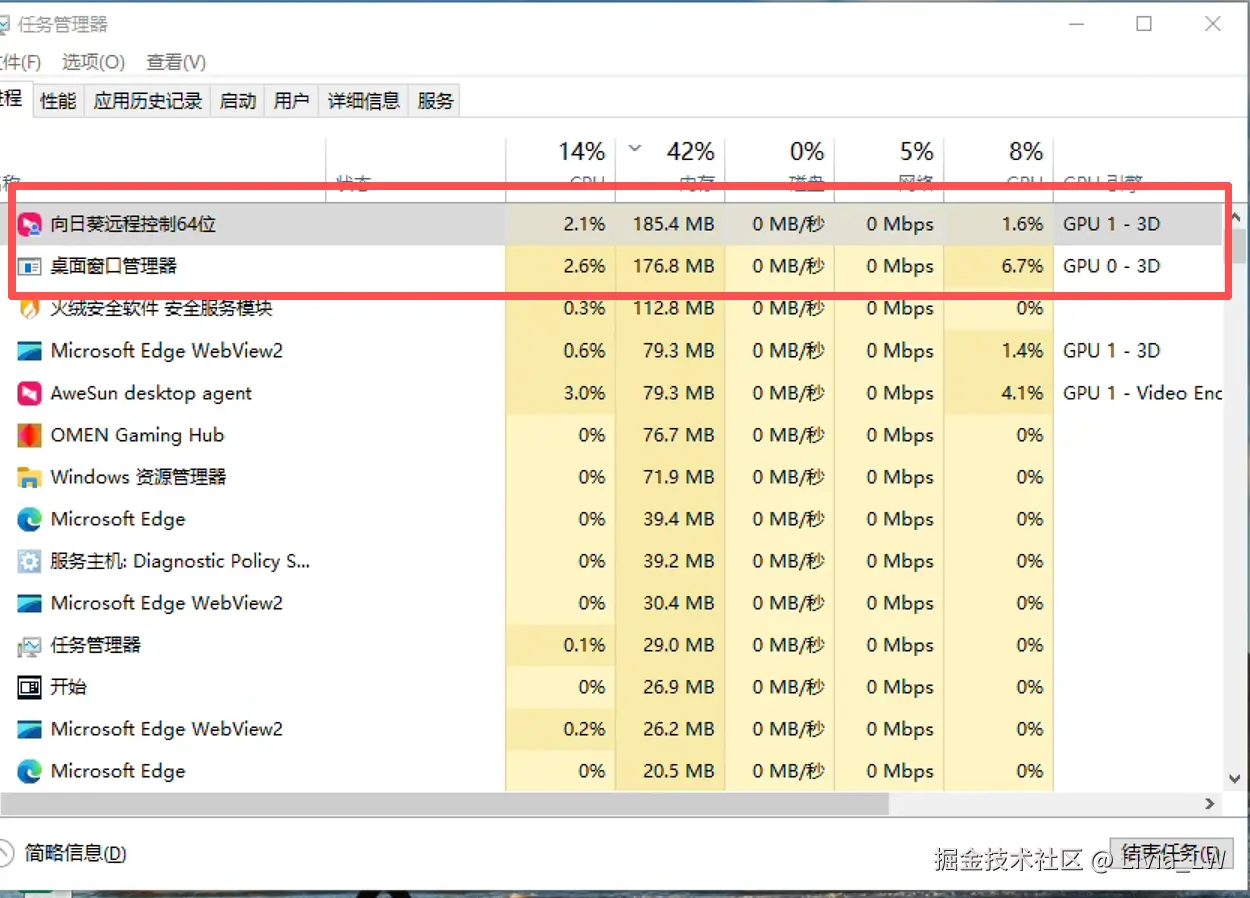Click the 任务管理器 process row icon
This screenshot has height=898, width=1250.
pyautogui.click(x=30, y=646)
